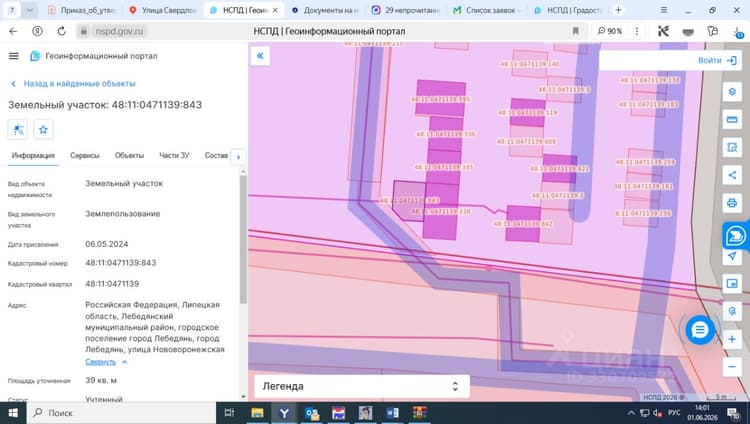
Task: Click the my-location arrow tool
Action: (x=732, y=256)
